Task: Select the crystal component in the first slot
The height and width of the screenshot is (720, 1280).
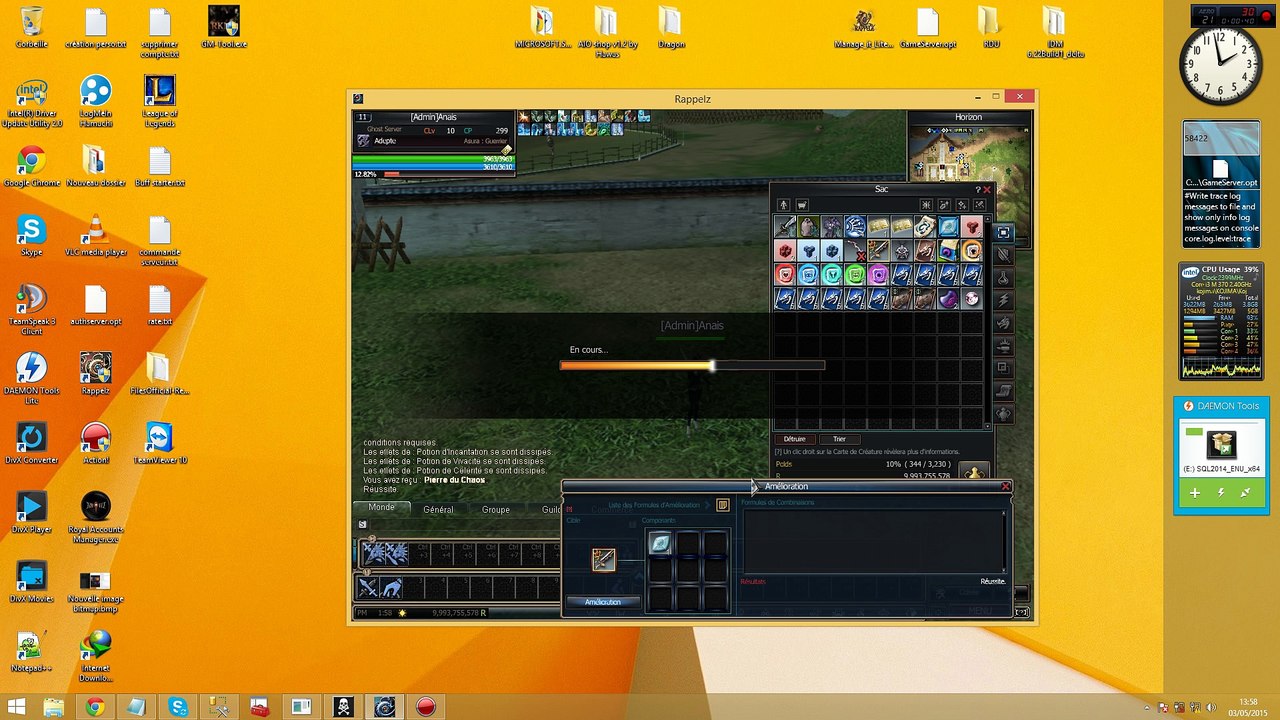Action: point(660,543)
